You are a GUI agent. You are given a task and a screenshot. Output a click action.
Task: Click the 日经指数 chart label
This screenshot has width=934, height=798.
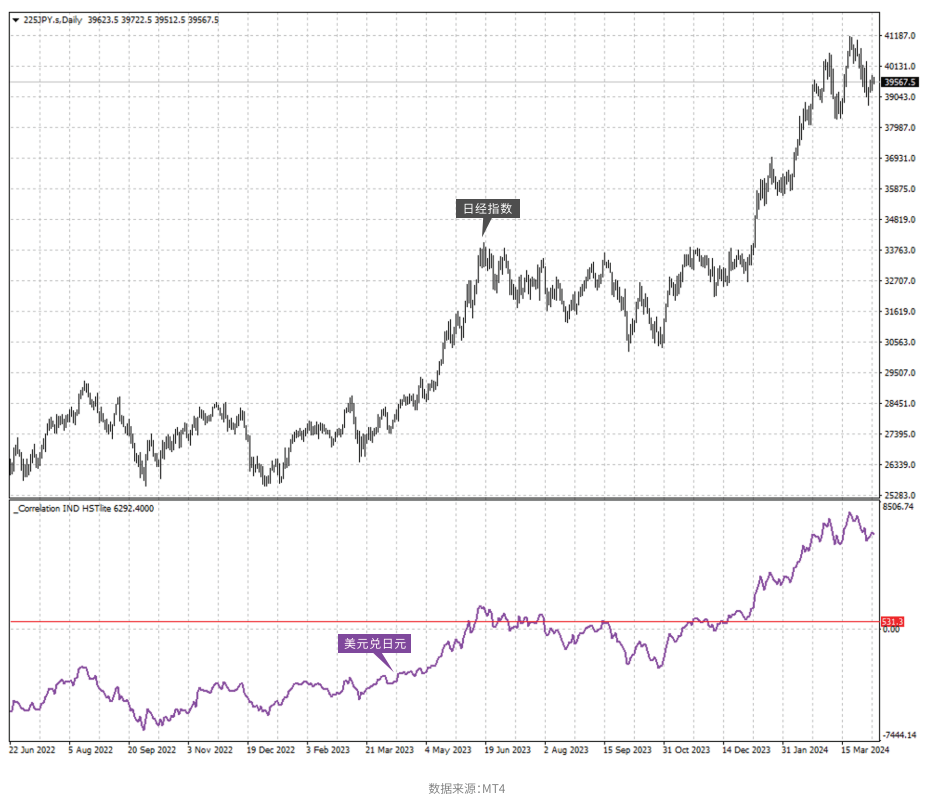pyautogui.click(x=488, y=208)
